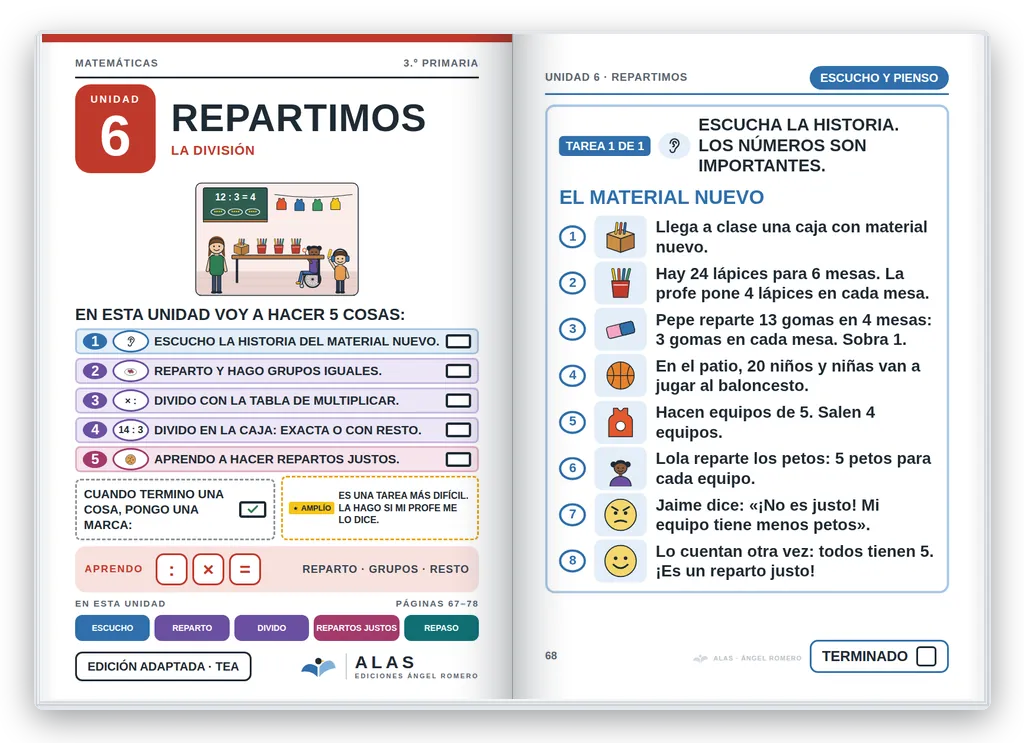Select the REPARTO section tab
1024x743 pixels.
(192, 628)
